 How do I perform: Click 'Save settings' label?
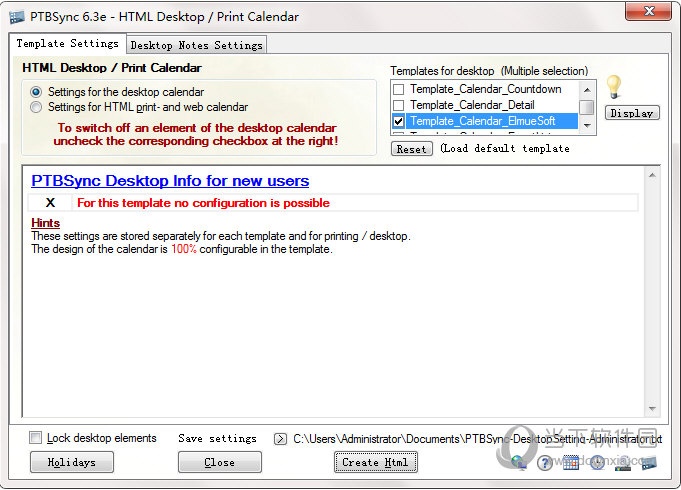pyautogui.click(x=217, y=439)
